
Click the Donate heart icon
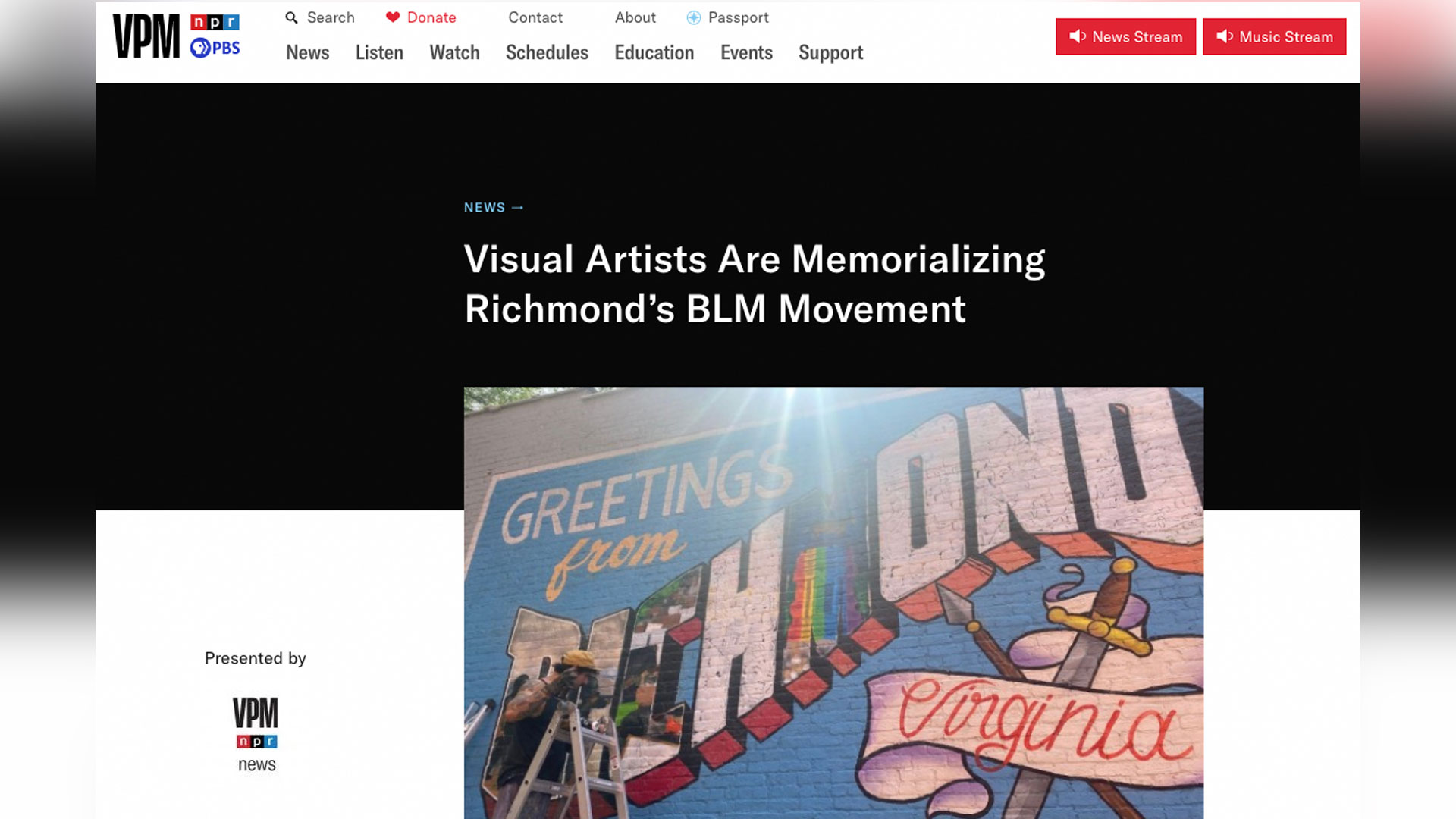point(394,17)
